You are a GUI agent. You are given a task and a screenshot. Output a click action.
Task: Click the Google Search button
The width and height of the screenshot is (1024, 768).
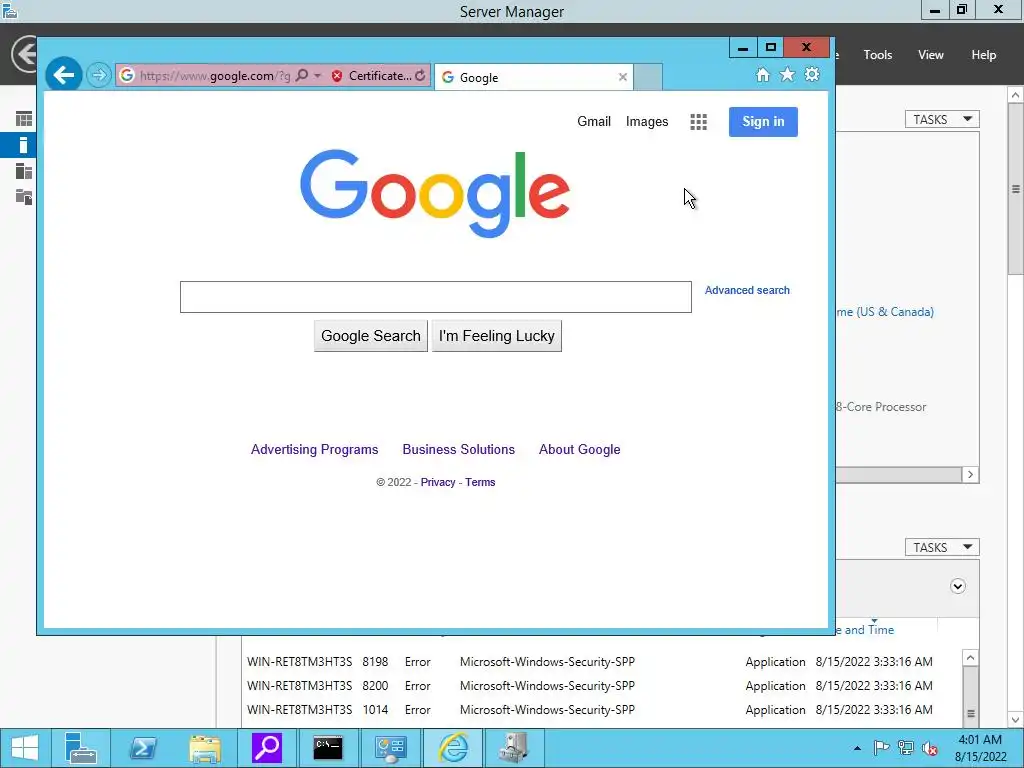click(x=370, y=336)
